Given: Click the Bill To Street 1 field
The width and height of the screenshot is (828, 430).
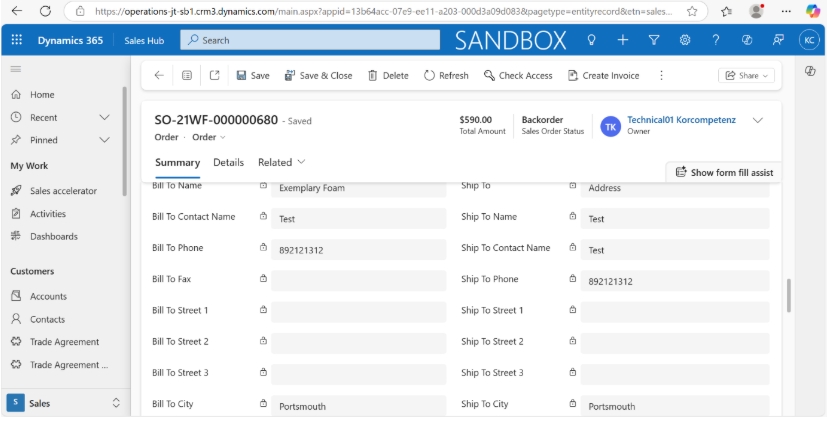Looking at the screenshot, I should click(359, 312).
